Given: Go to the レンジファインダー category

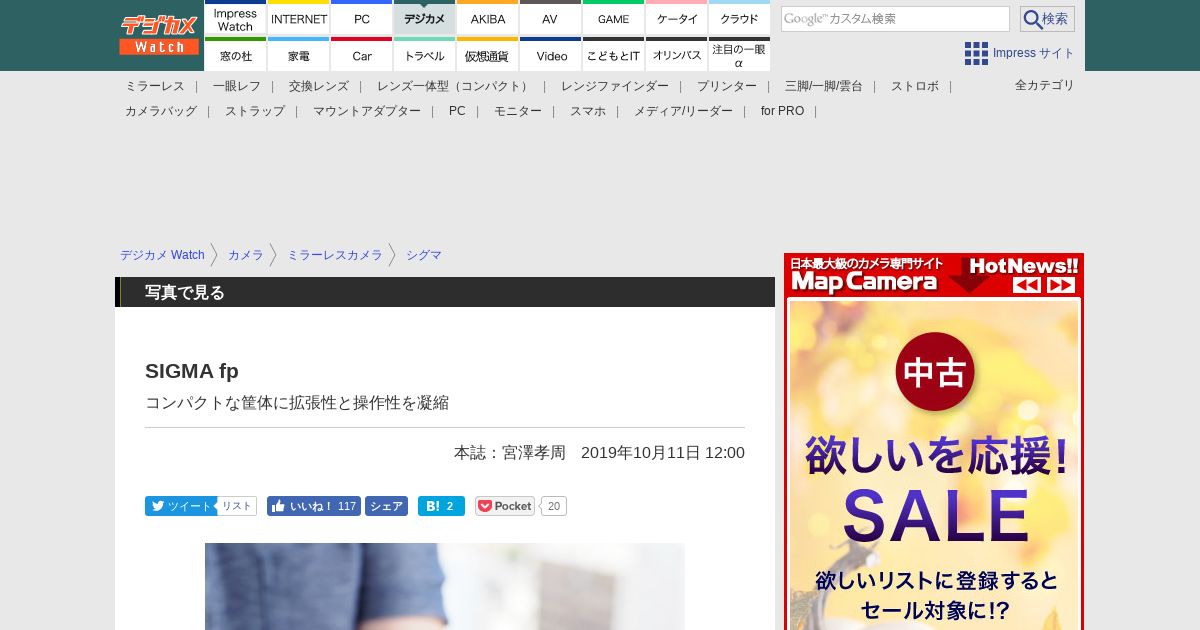Looking at the screenshot, I should click(x=615, y=86).
